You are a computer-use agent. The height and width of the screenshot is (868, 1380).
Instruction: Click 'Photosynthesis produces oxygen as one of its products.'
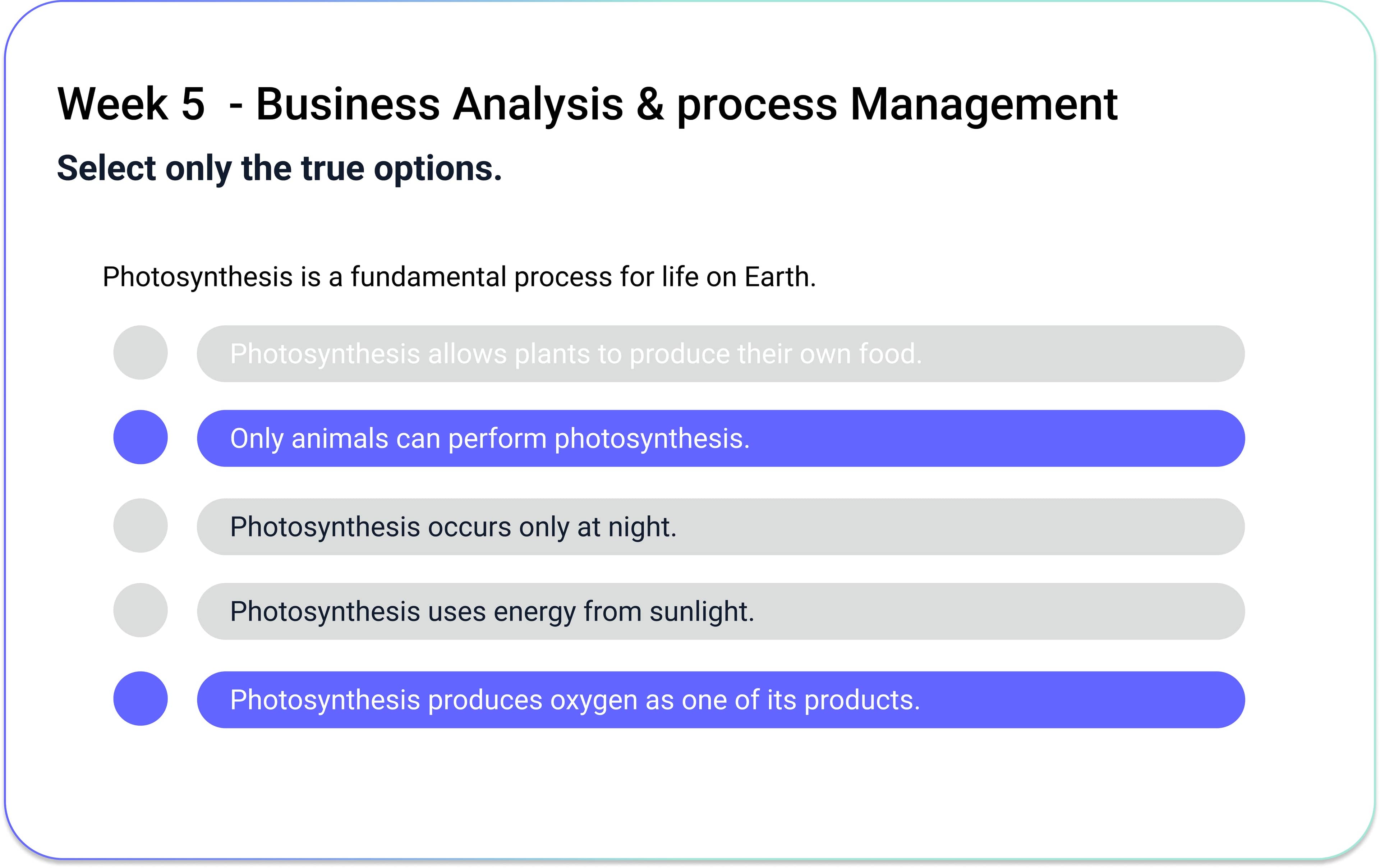[x=721, y=699]
